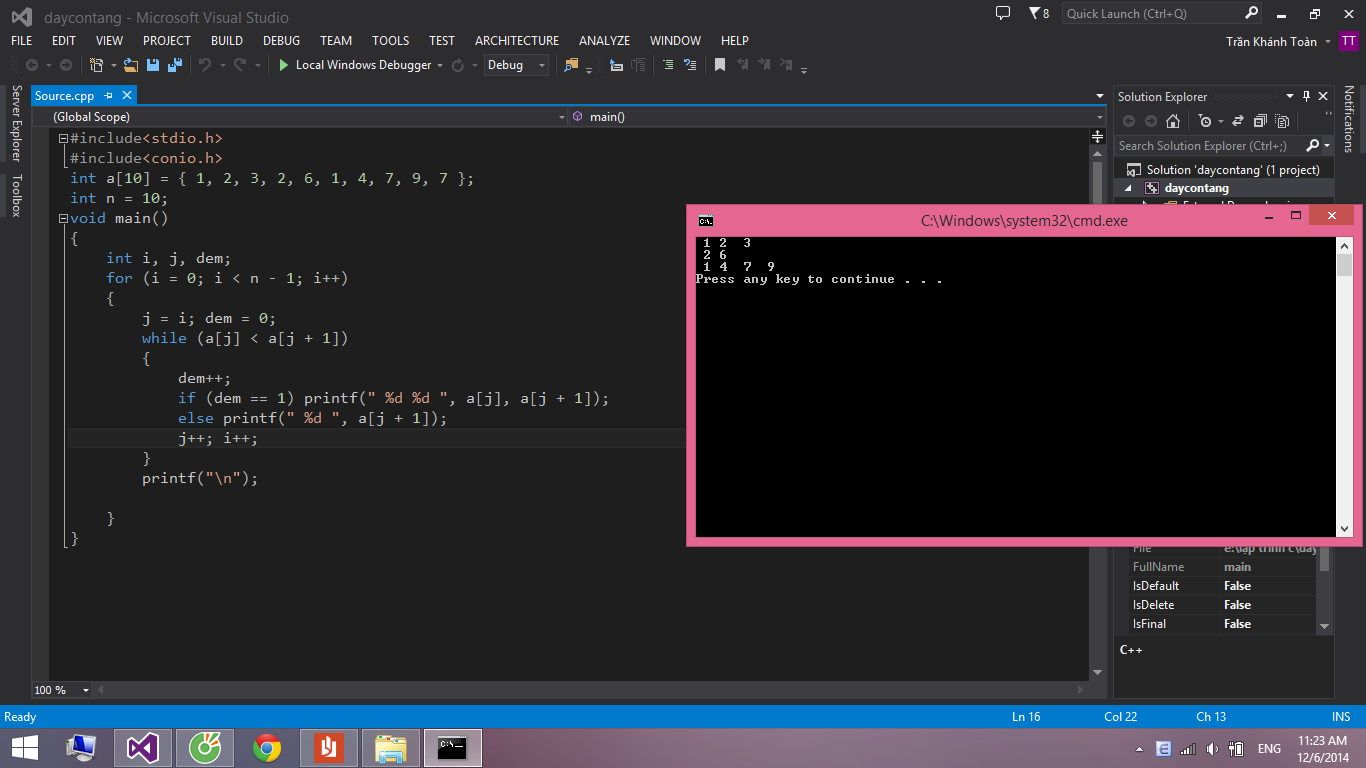Click the Trần Khánh Toàn account name
Viewport: 1366px width, 768px height.
[1271, 42]
